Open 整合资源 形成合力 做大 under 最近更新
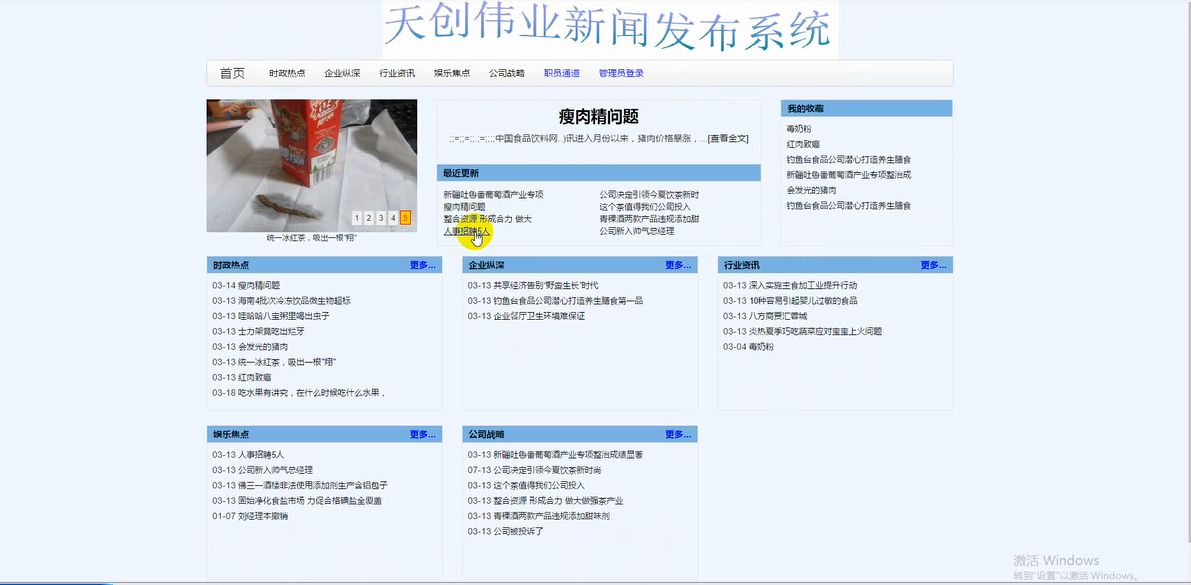The width and height of the screenshot is (1191, 585). 488,219
